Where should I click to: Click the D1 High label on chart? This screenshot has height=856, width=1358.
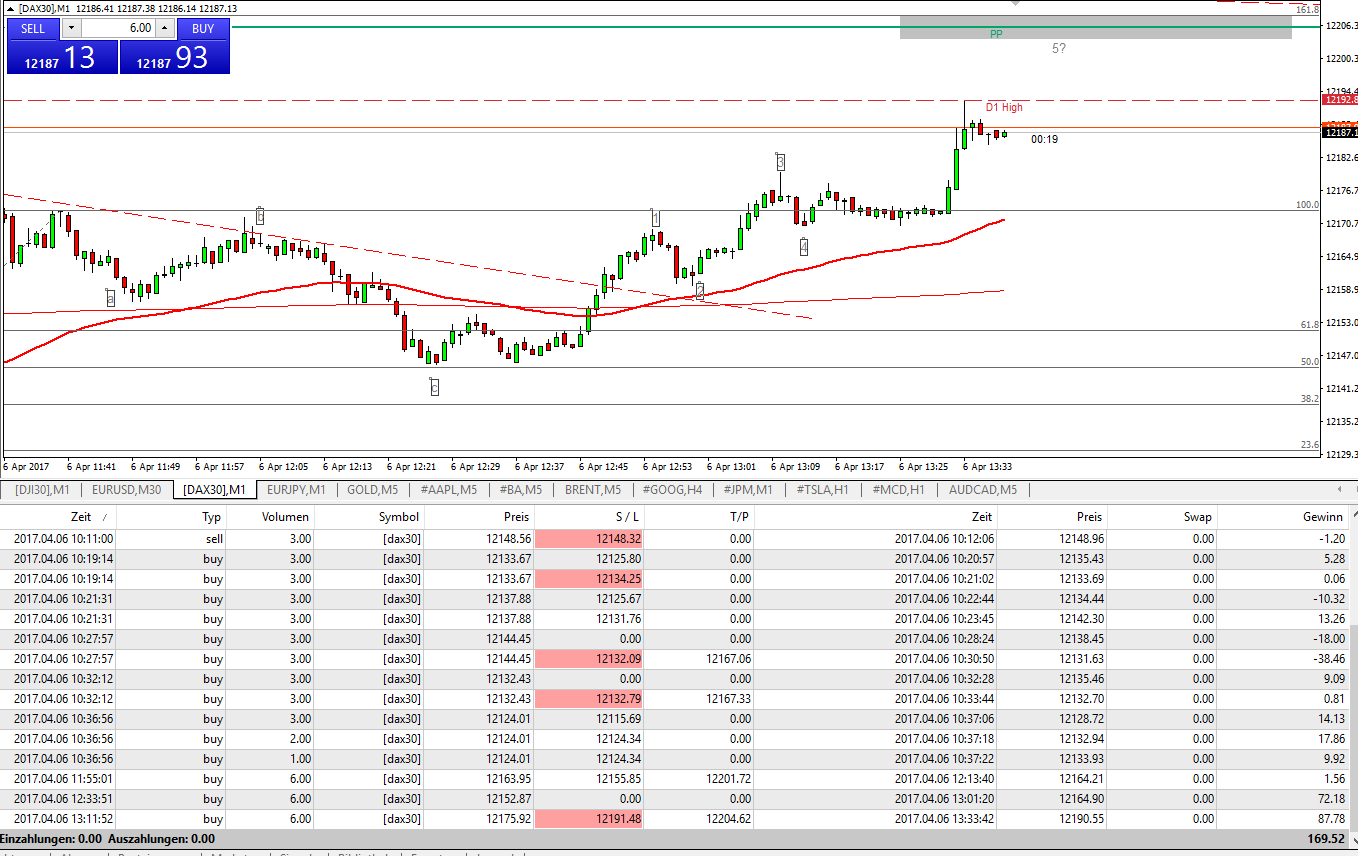tap(1004, 107)
